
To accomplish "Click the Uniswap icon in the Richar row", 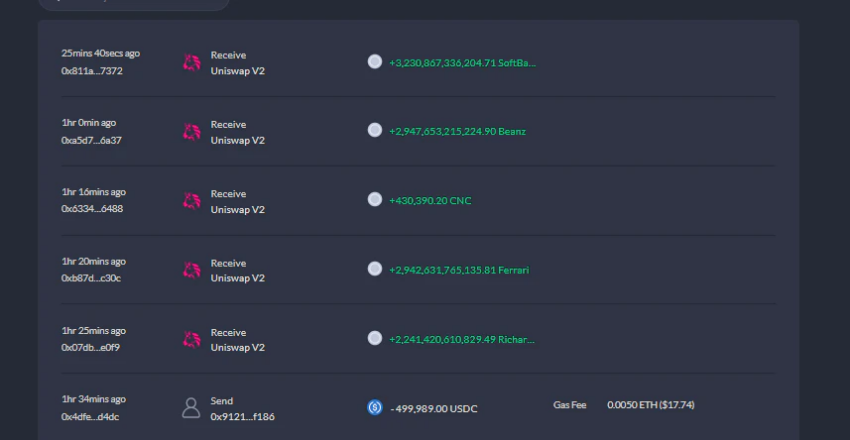I will tap(191, 340).
